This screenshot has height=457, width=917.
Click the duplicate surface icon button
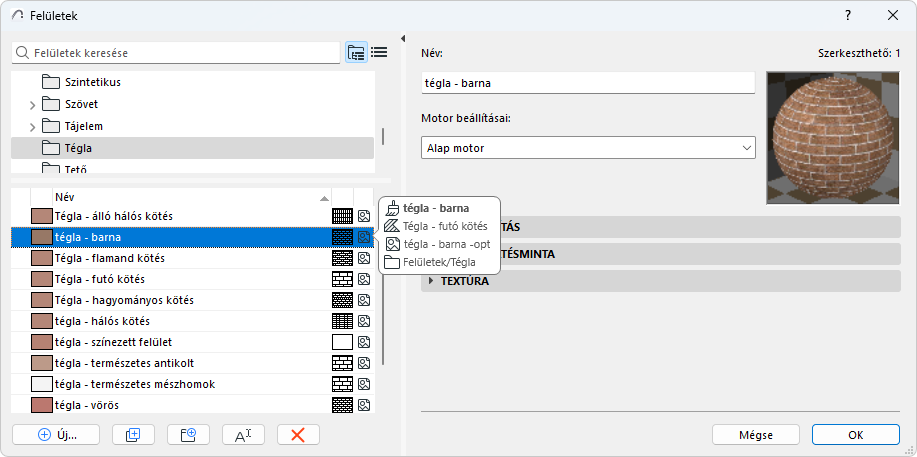[126, 434]
